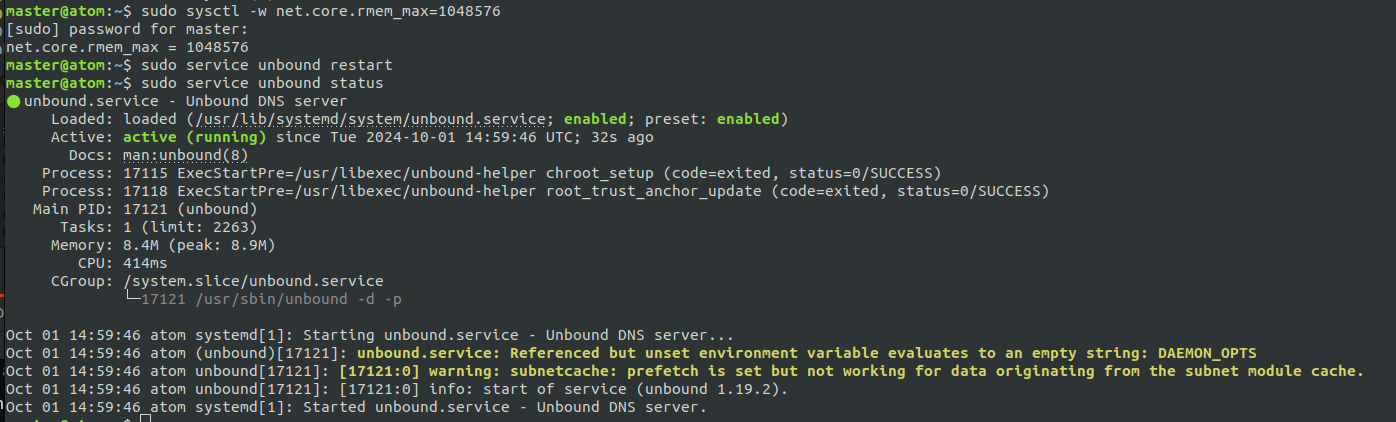This screenshot has width=1396, height=422.
Task: Click the sysctl net.core.rmem_max=1048576 command
Action: point(321,11)
